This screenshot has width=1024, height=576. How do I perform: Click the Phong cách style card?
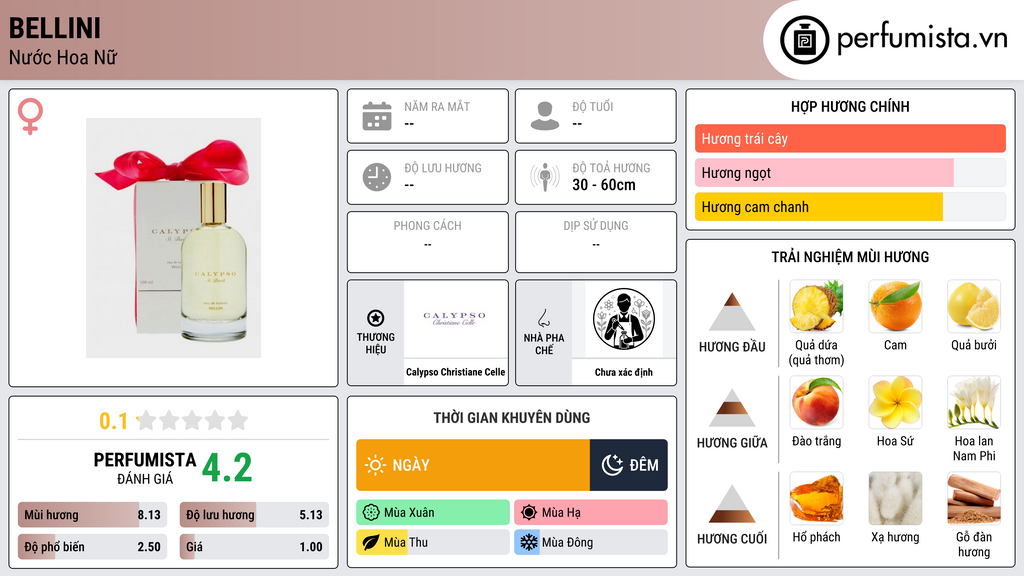pyautogui.click(x=428, y=242)
